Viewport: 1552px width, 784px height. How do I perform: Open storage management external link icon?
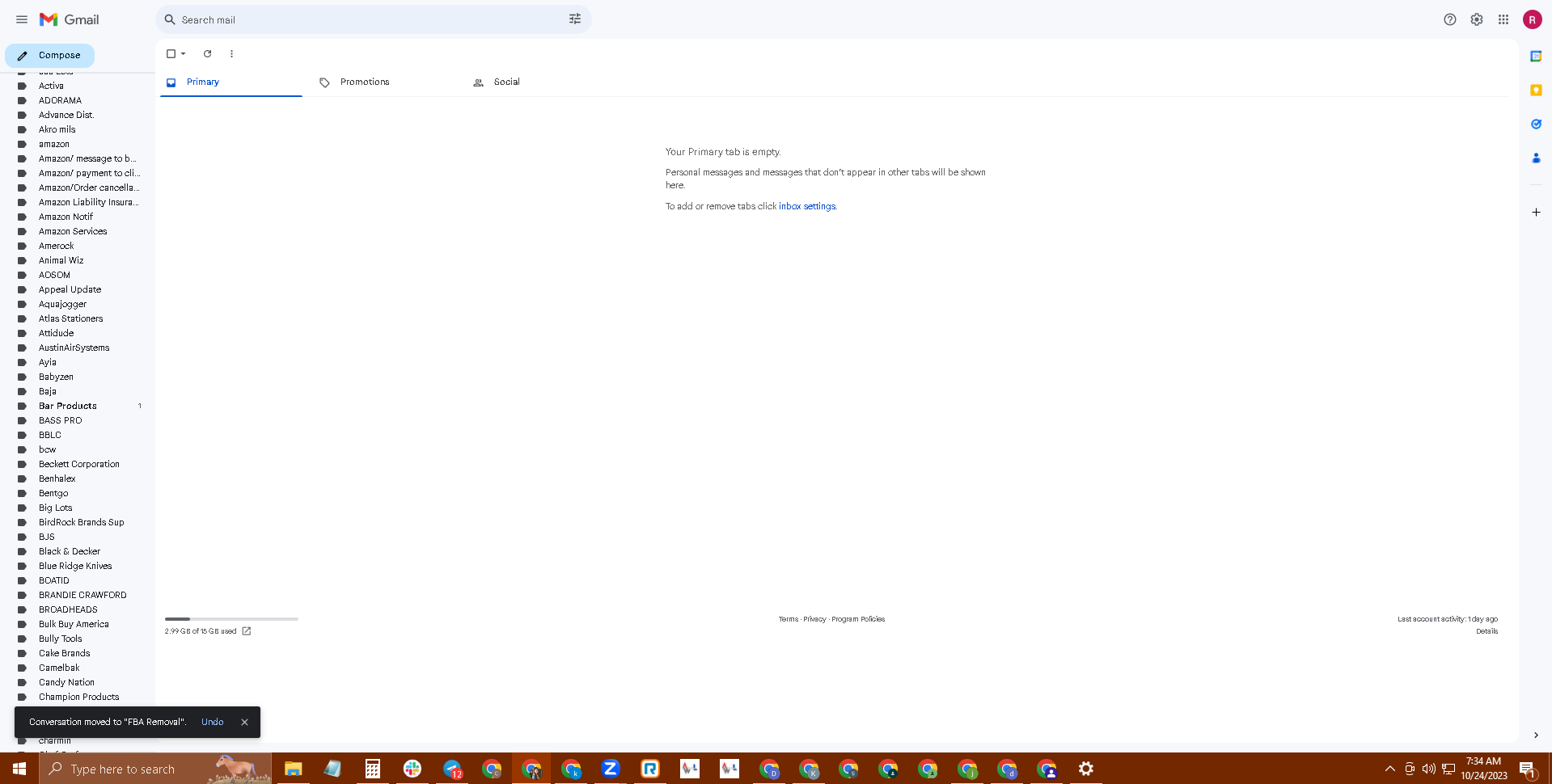point(247,631)
